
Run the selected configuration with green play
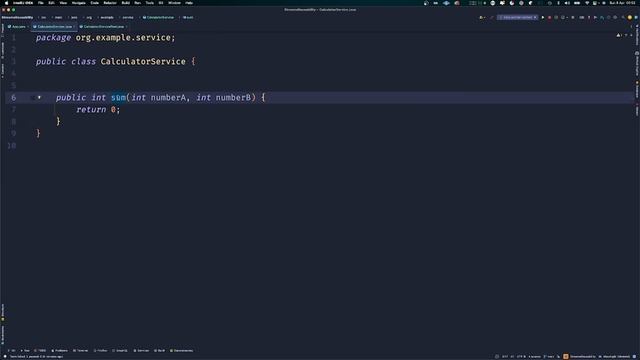coord(543,18)
